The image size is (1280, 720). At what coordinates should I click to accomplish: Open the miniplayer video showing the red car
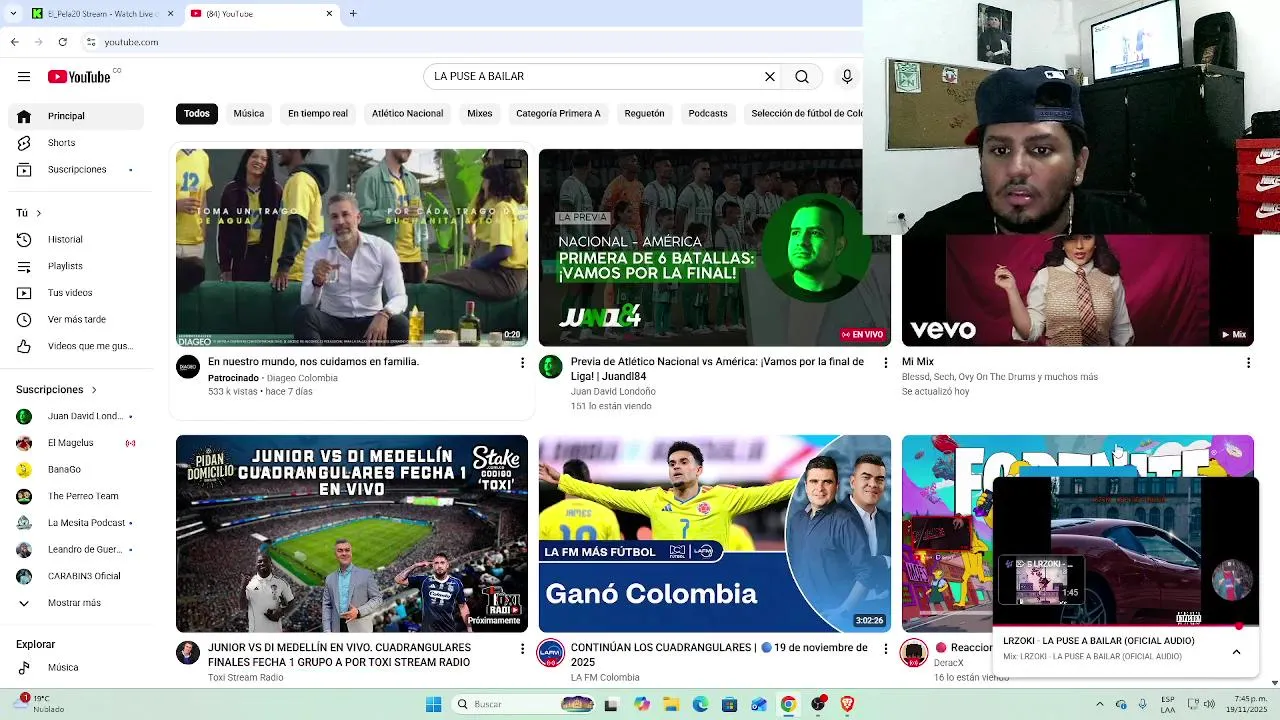pyautogui.click(x=1125, y=551)
